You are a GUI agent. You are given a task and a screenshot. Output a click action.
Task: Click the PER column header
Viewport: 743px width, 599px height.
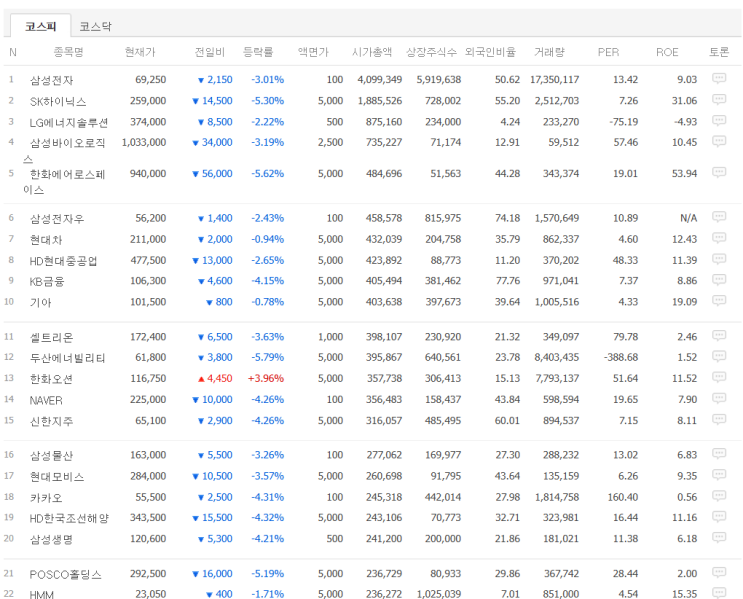point(608,52)
